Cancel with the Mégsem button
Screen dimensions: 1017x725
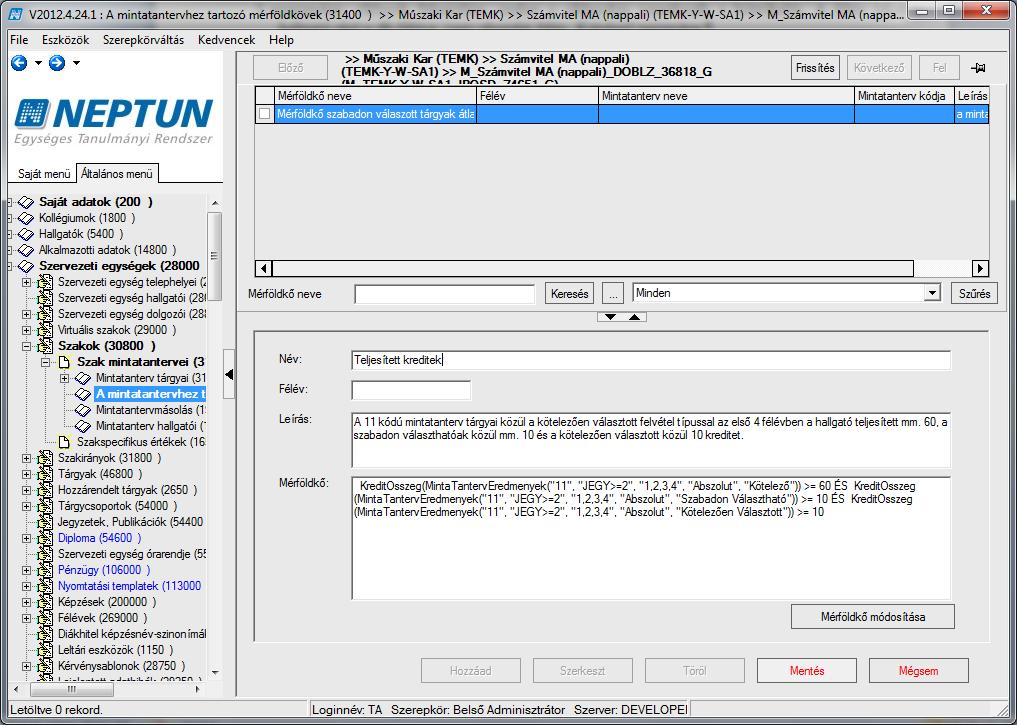pyautogui.click(x=918, y=671)
